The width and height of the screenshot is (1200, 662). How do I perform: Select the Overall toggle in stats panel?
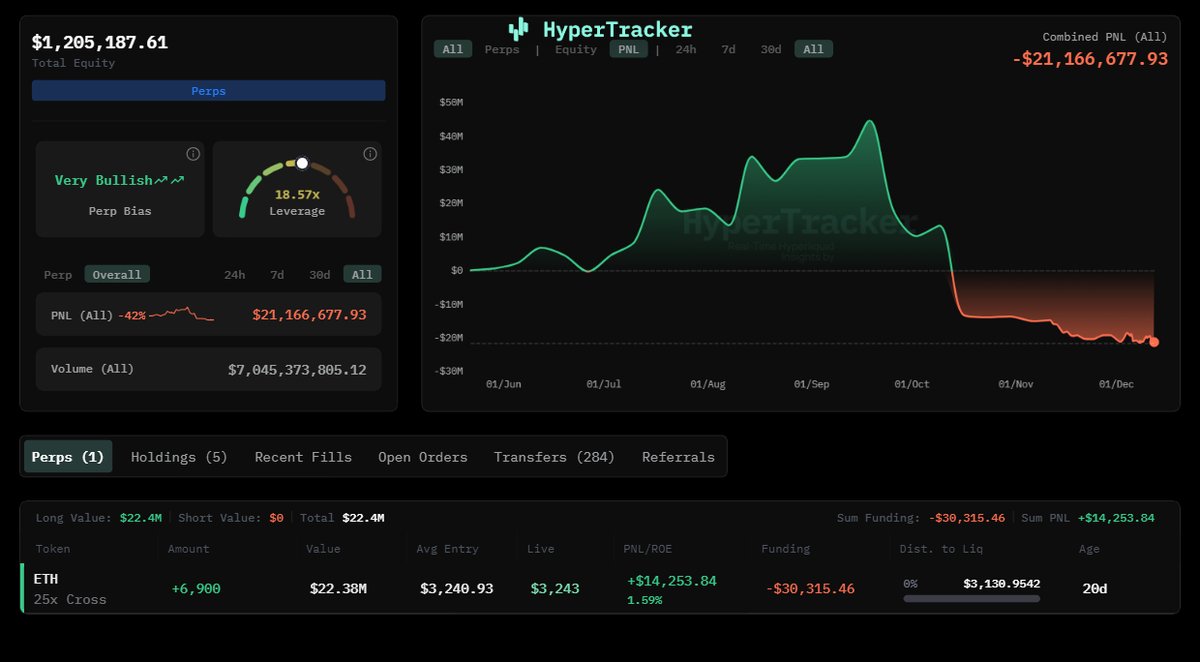tap(117, 275)
